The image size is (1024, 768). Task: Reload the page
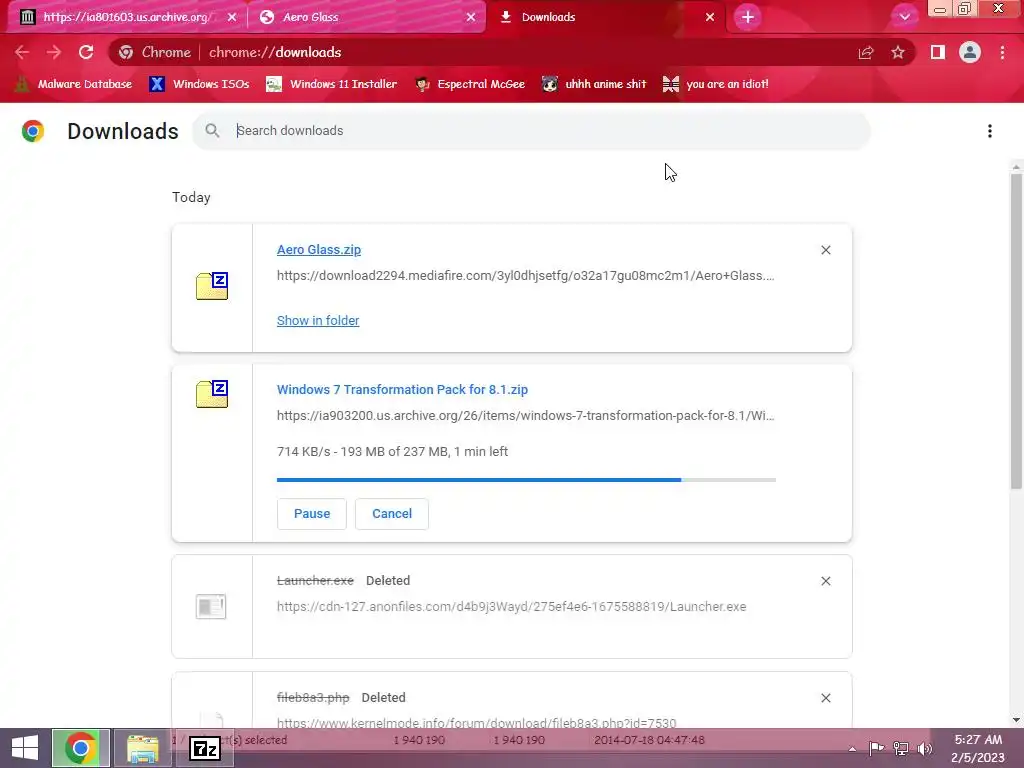(x=86, y=52)
